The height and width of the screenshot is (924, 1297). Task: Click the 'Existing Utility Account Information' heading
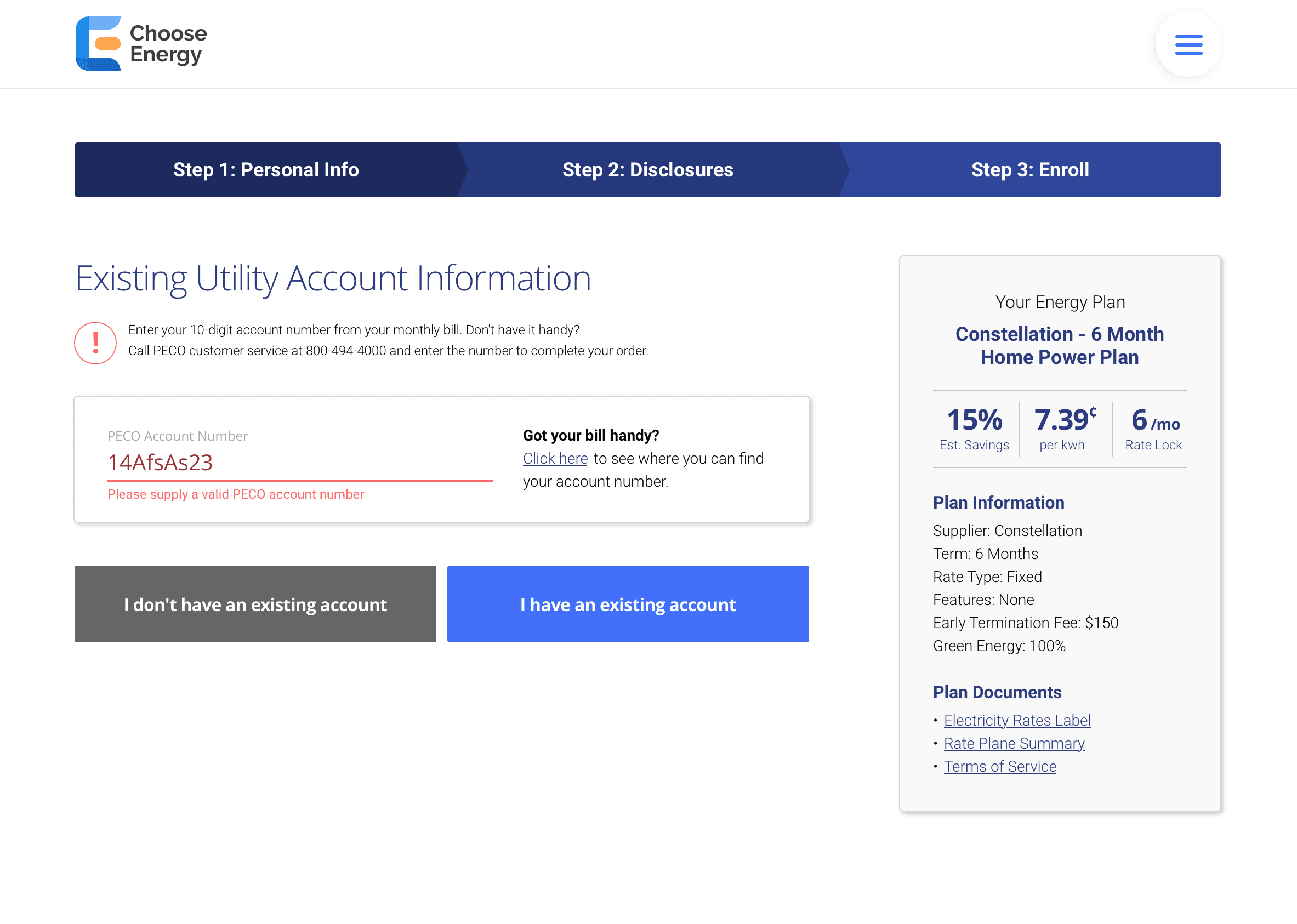[x=333, y=279]
